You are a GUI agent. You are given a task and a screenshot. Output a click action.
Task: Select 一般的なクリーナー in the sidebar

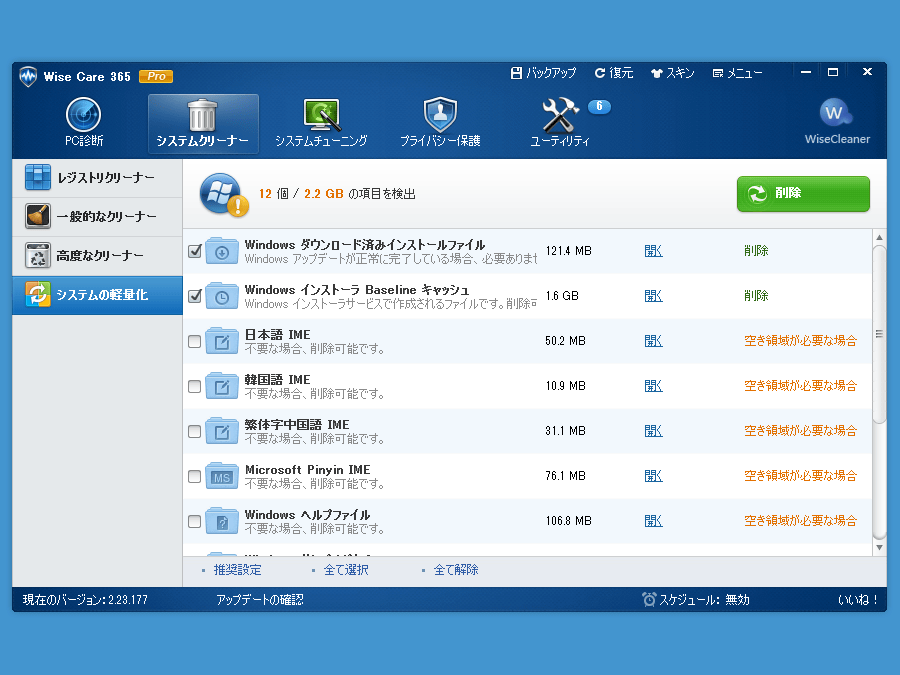(x=98, y=216)
